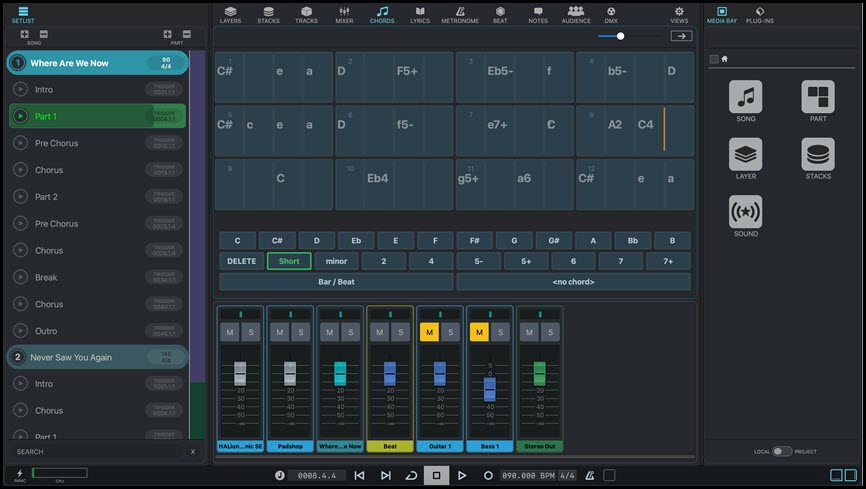Toggle the Local / Project switch
The height and width of the screenshot is (489, 866).
click(x=781, y=451)
